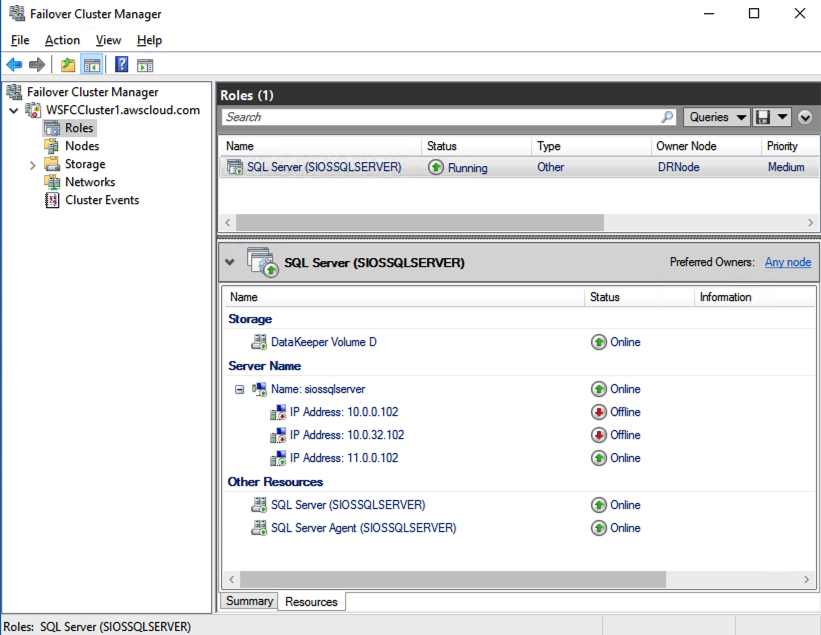Select DataKeeper Volume D storage resource
Viewport: 821px width, 635px height.
[323, 342]
